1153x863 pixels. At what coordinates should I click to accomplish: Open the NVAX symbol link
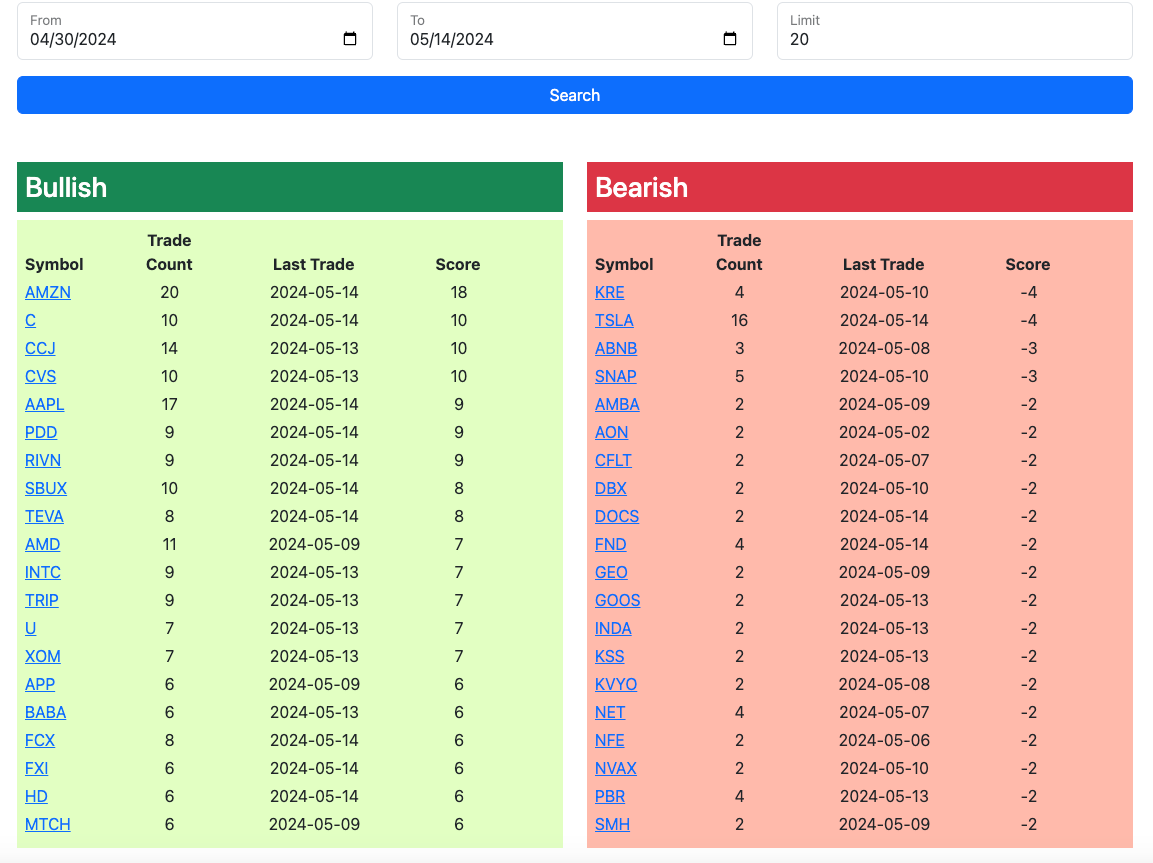pos(615,768)
